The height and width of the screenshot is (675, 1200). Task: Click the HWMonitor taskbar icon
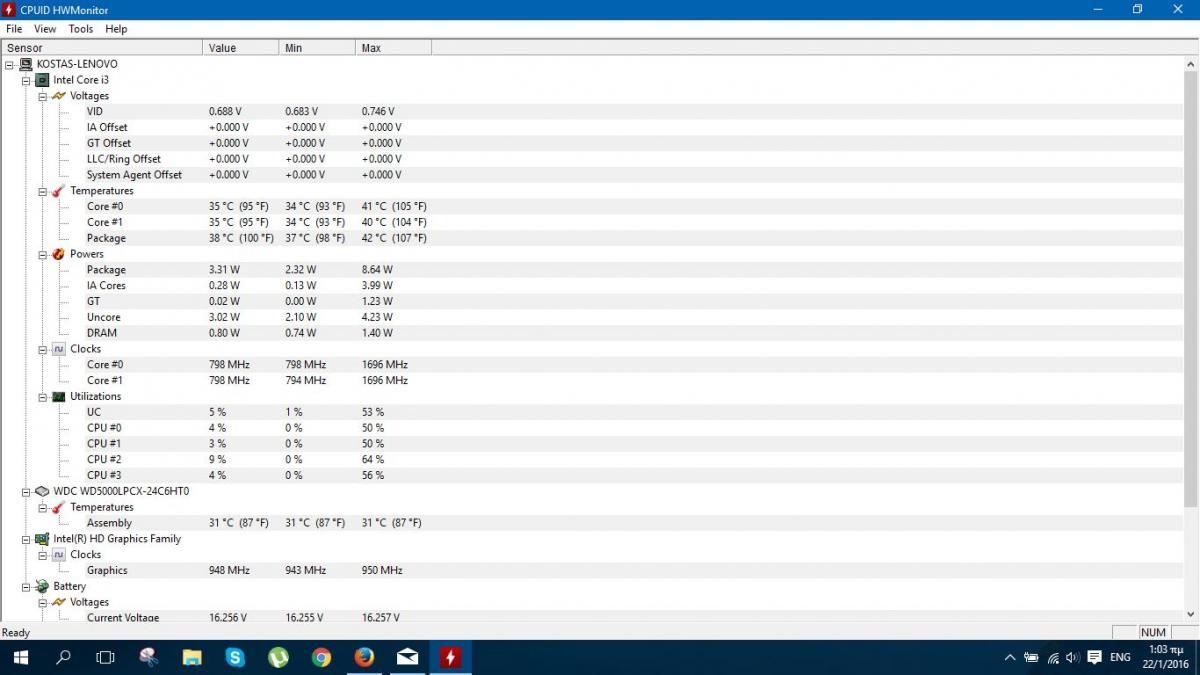[x=450, y=657]
